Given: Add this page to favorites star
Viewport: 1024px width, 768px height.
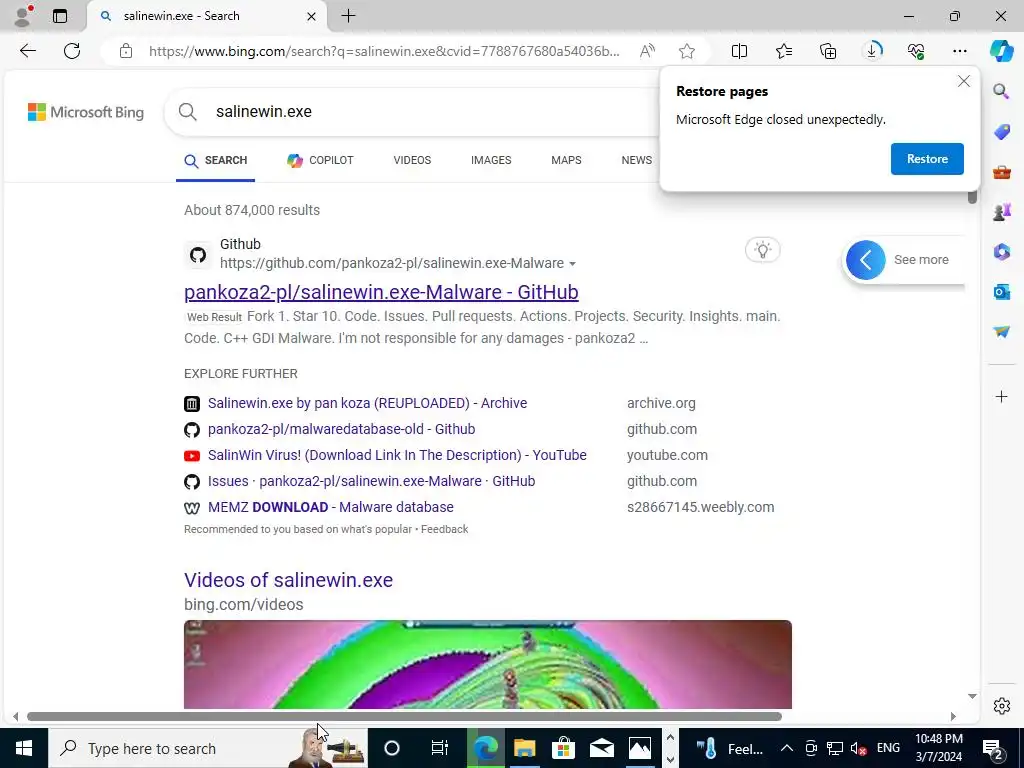Looking at the screenshot, I should click(x=686, y=51).
